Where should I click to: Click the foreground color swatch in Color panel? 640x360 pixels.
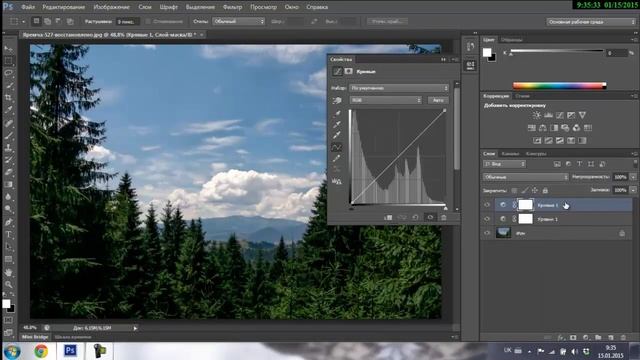pos(487,52)
